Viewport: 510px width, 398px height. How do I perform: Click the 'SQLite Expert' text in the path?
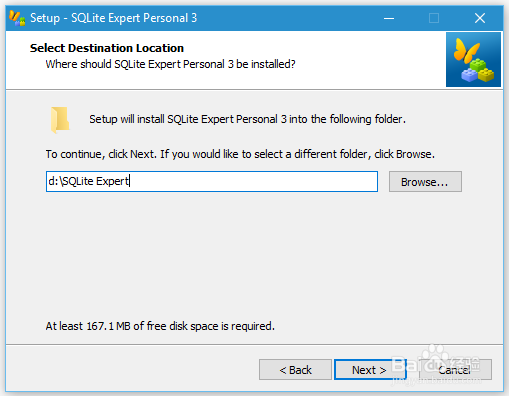coord(95,181)
